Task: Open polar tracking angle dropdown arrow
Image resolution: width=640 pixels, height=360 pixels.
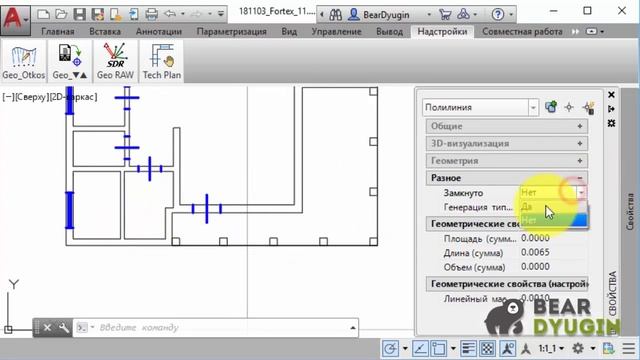Action: point(405,349)
